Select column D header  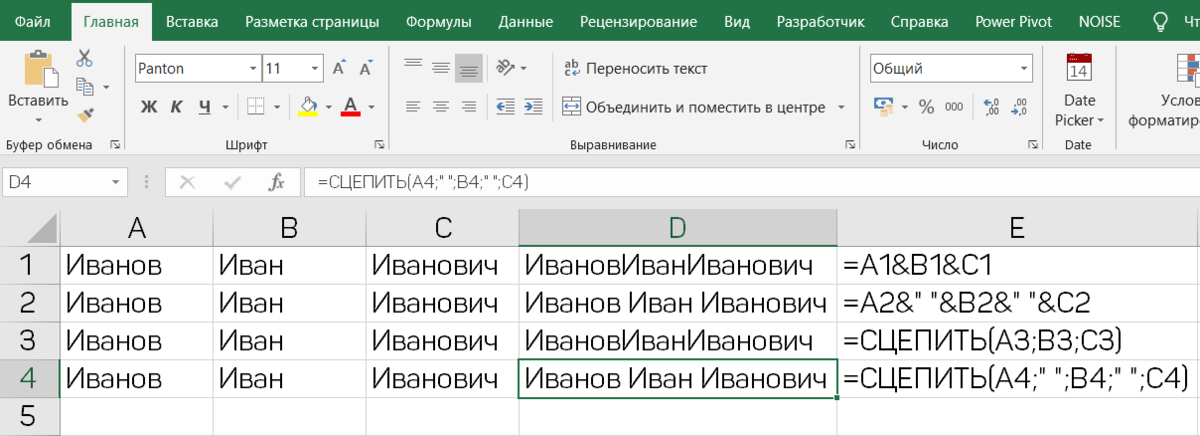coord(678,228)
